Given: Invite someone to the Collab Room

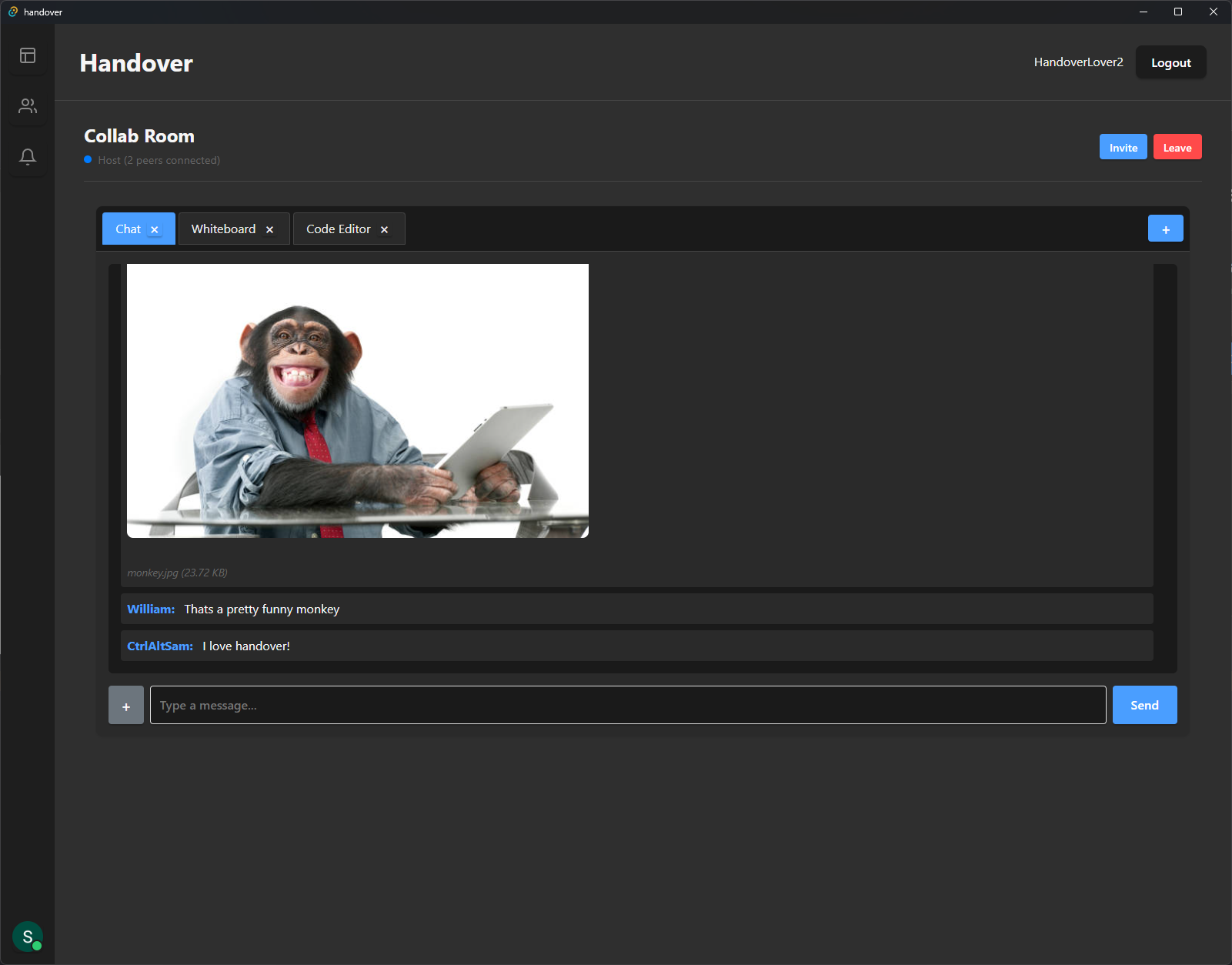Looking at the screenshot, I should (x=1123, y=146).
